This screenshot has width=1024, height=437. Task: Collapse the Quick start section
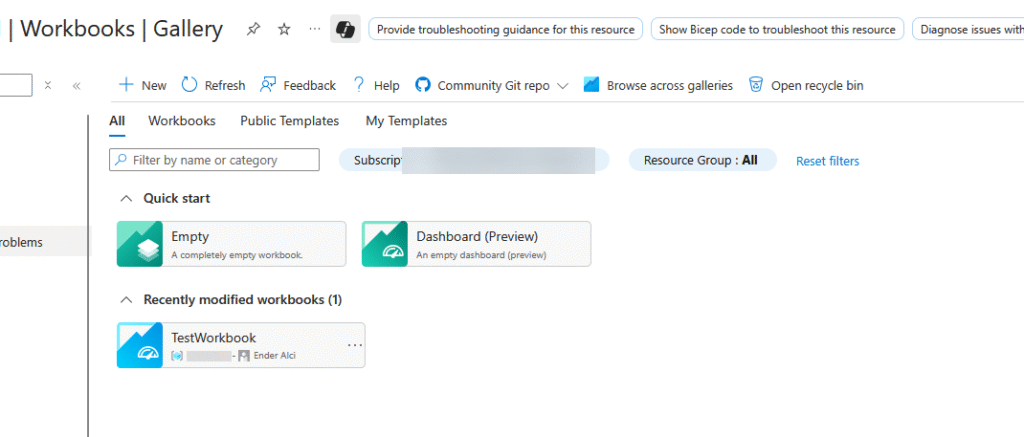(126, 199)
